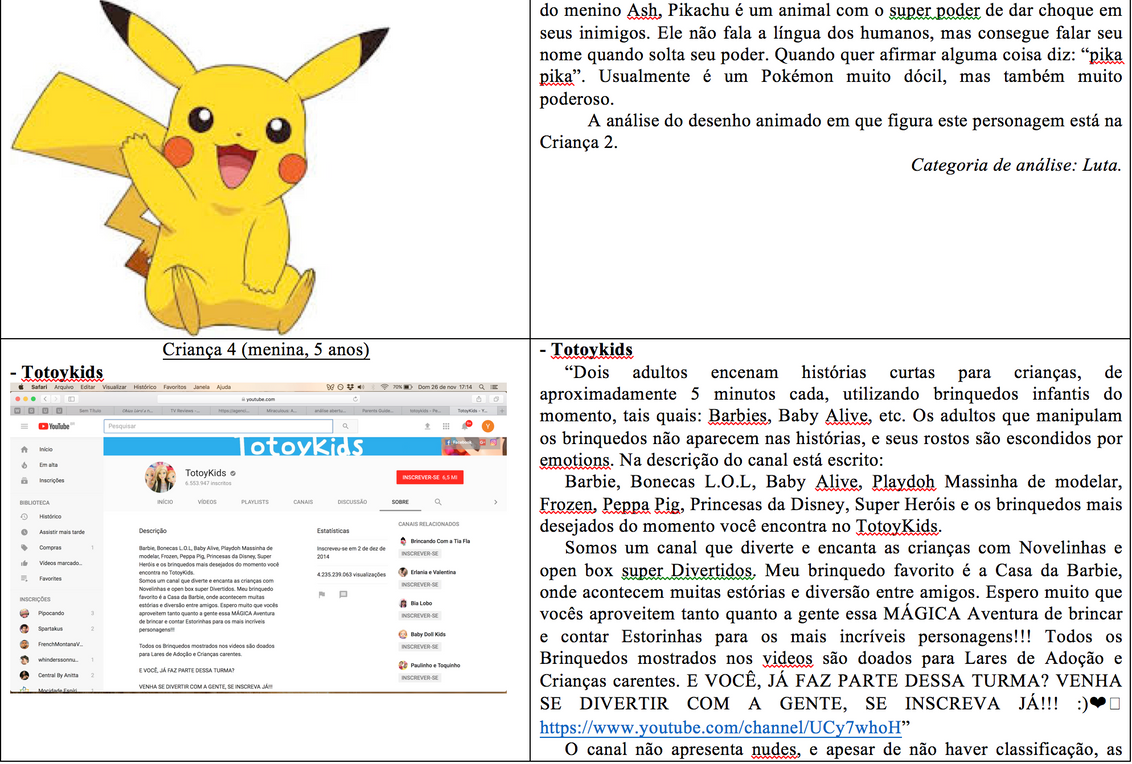
Task: Click the flag report icon under Estatísticas
Action: click(321, 594)
